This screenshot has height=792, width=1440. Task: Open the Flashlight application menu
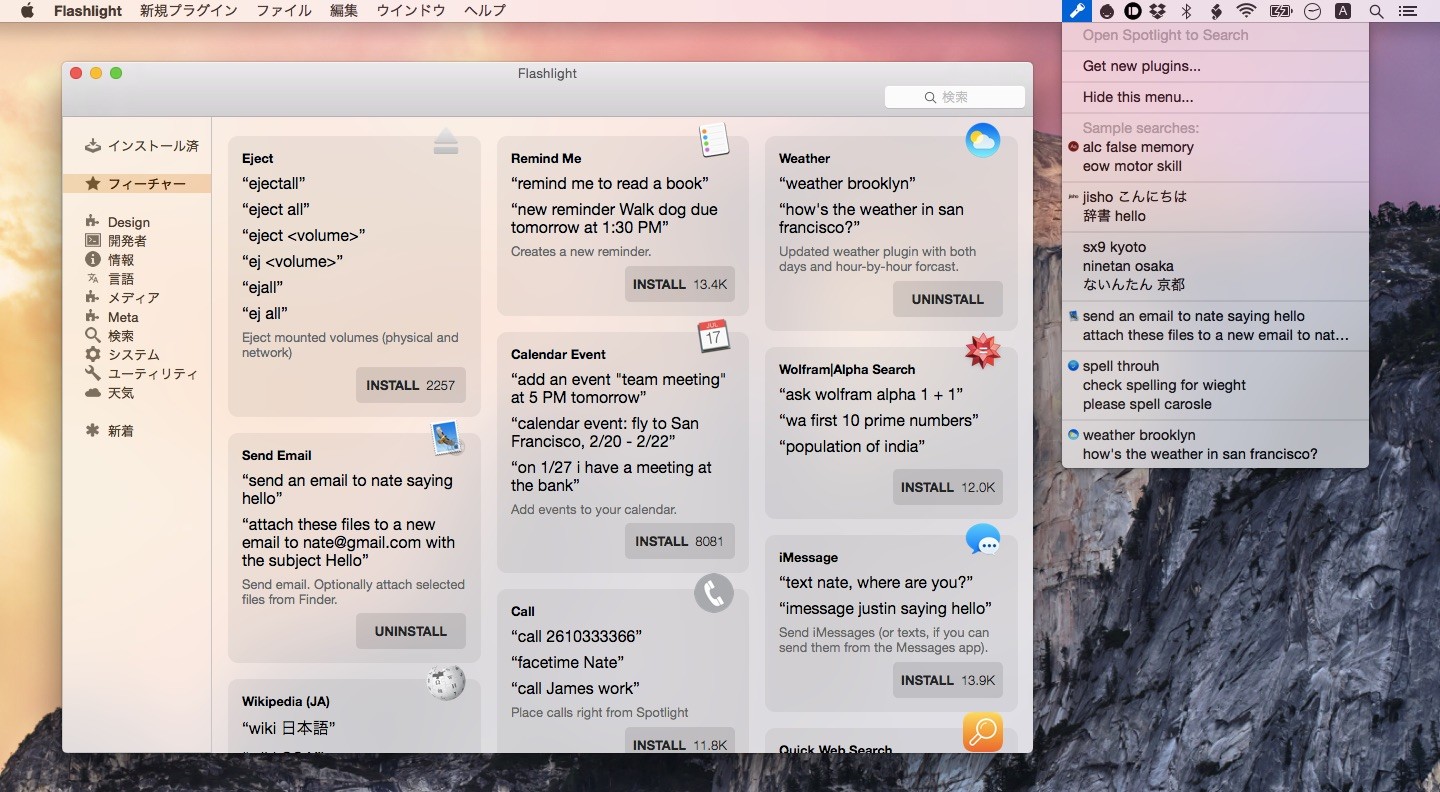[x=88, y=11]
